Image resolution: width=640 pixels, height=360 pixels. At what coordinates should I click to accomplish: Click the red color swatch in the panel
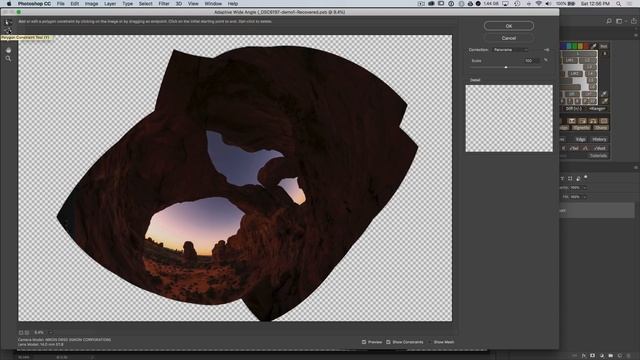[x=586, y=46]
